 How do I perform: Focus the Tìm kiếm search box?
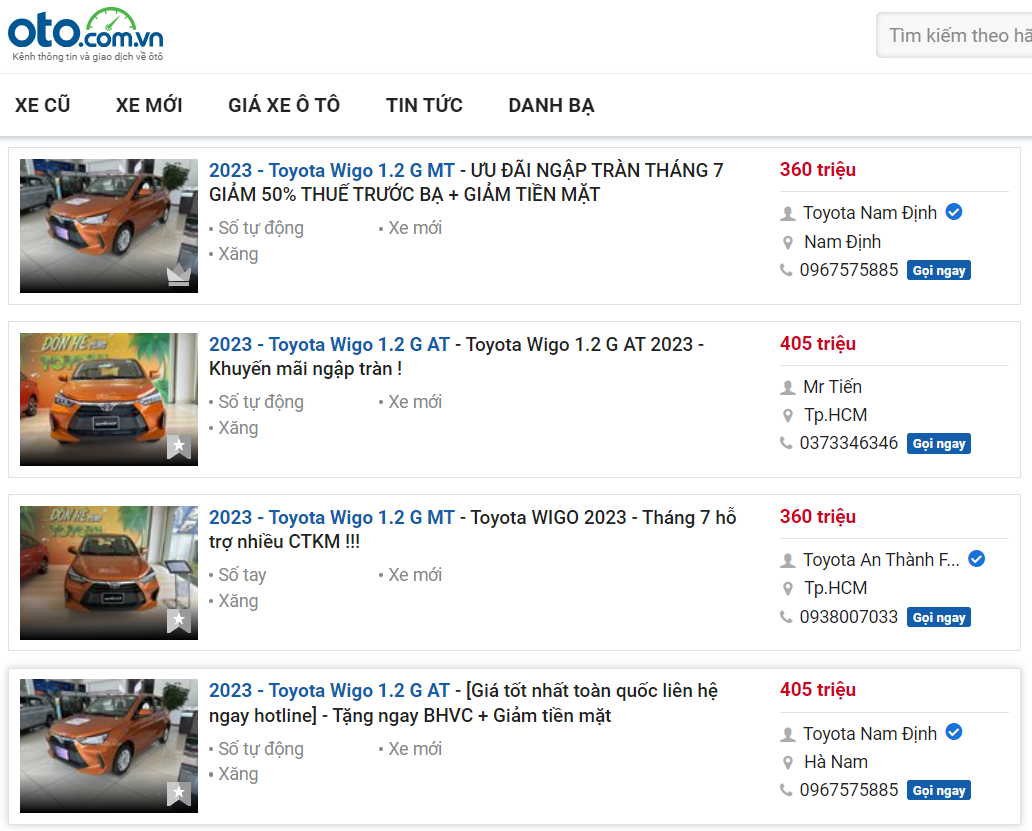(957, 36)
